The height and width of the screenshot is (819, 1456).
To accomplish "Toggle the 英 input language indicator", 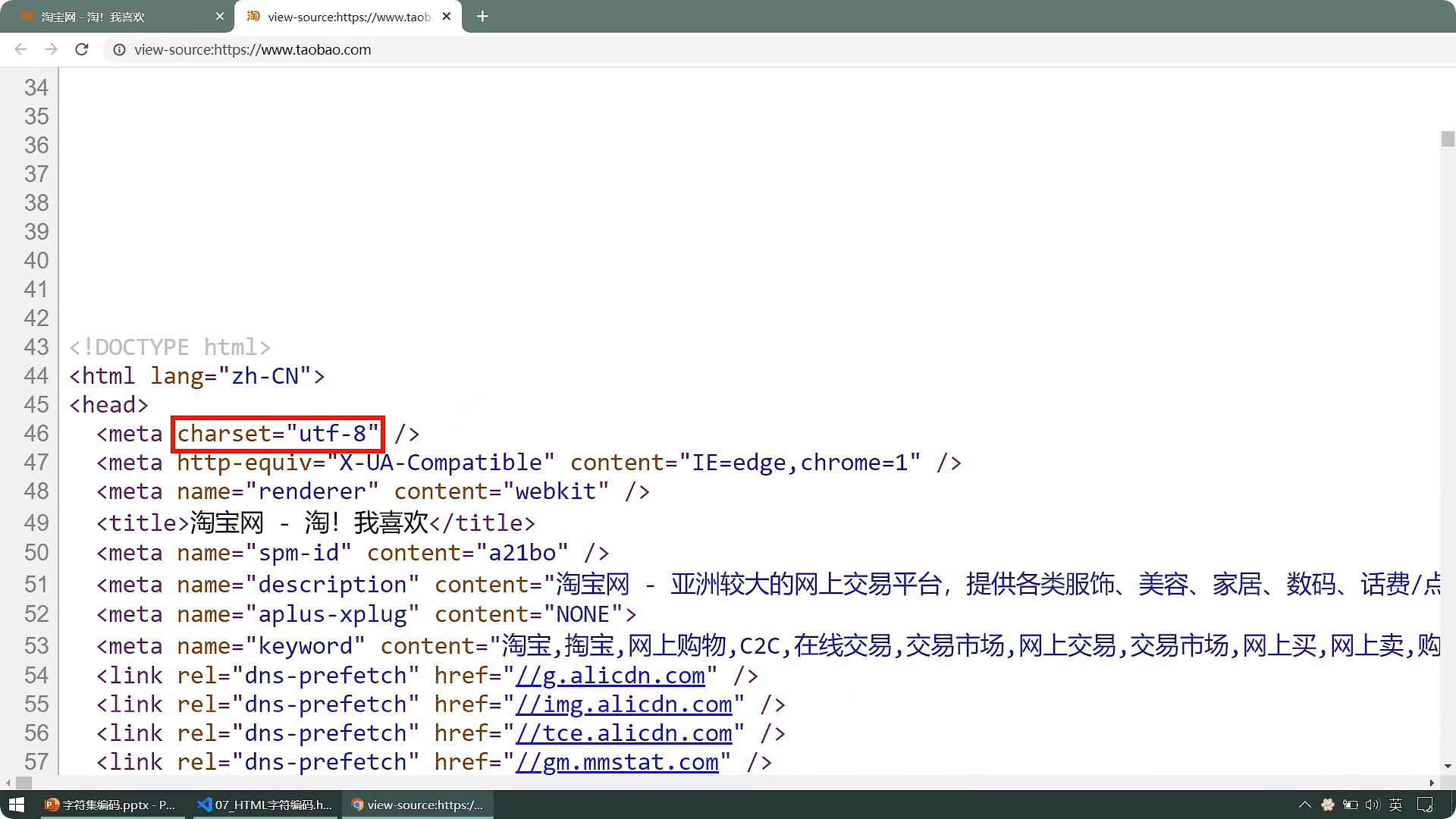I will 1395,805.
